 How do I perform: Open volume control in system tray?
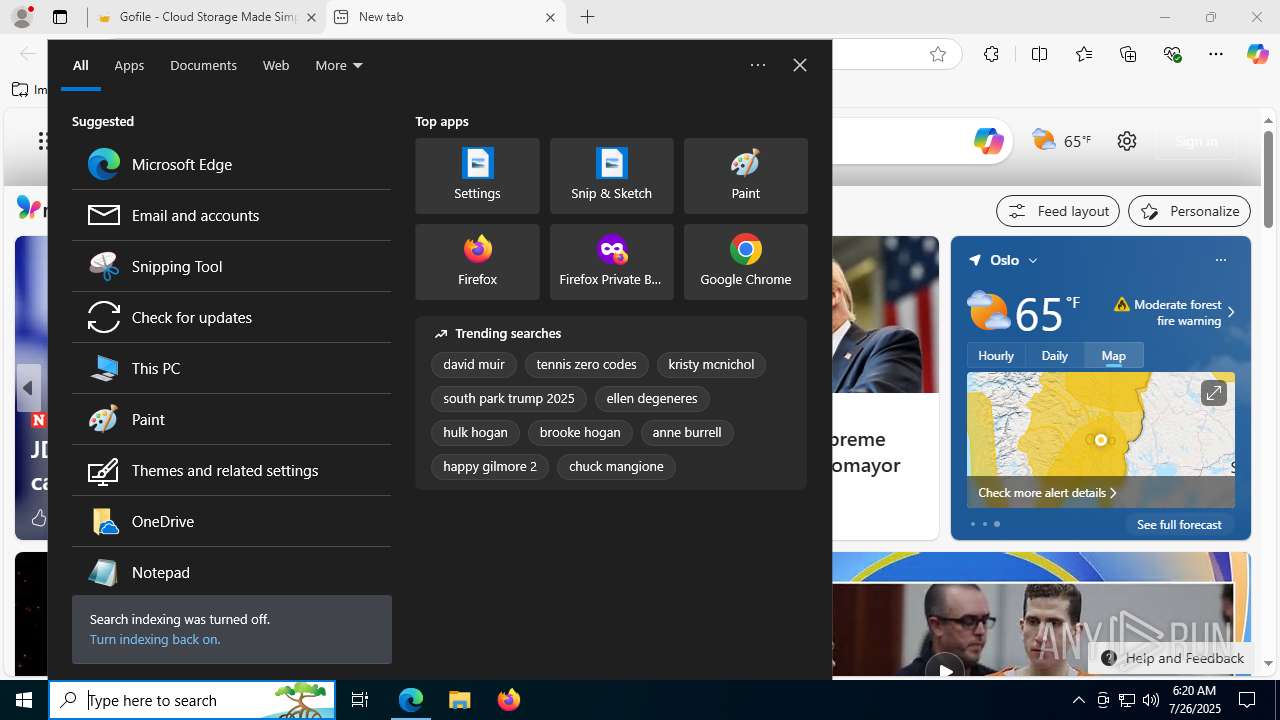click(1150, 700)
